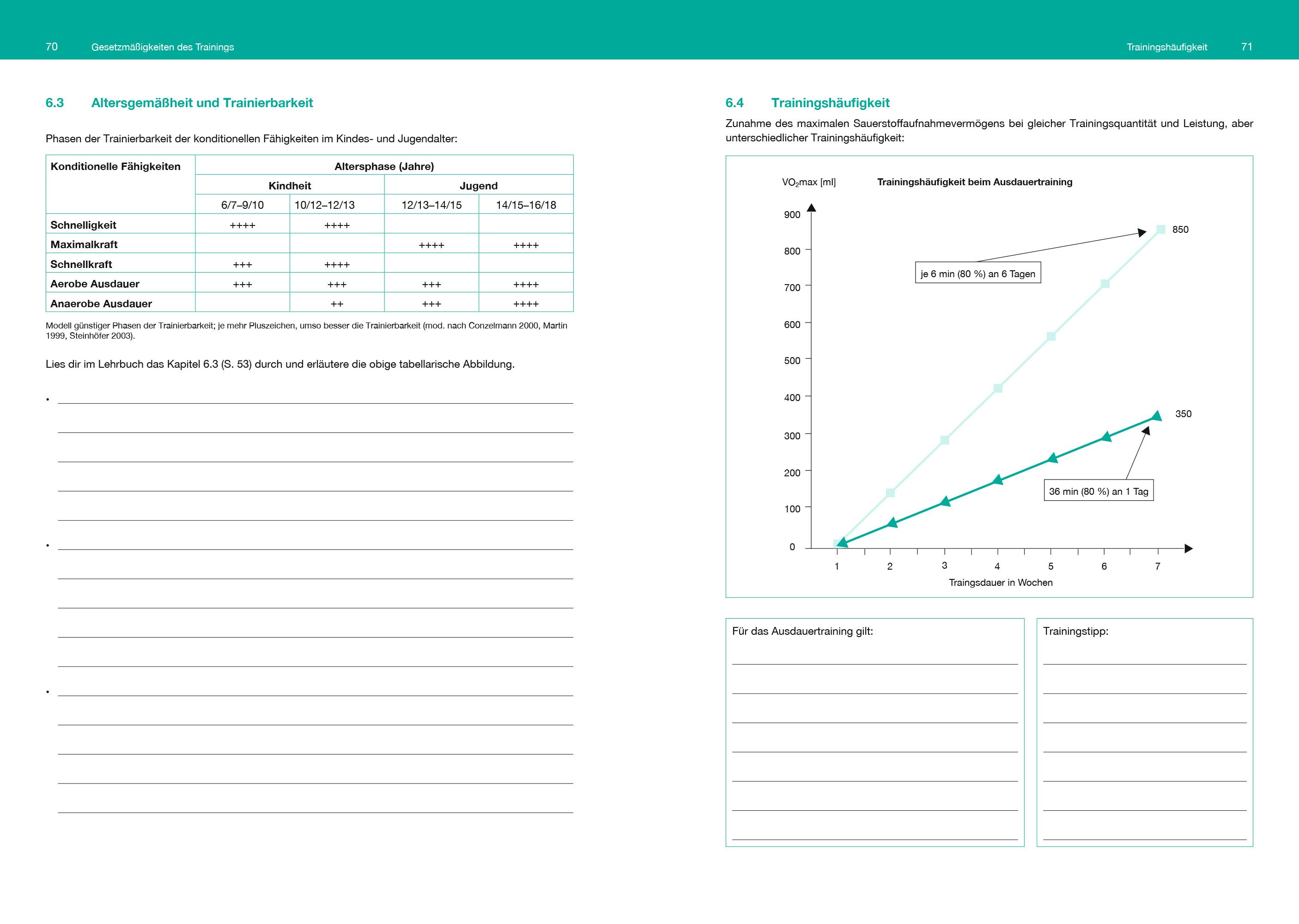
Task: Click the Jugend column header
Action: pyautogui.click(x=478, y=185)
